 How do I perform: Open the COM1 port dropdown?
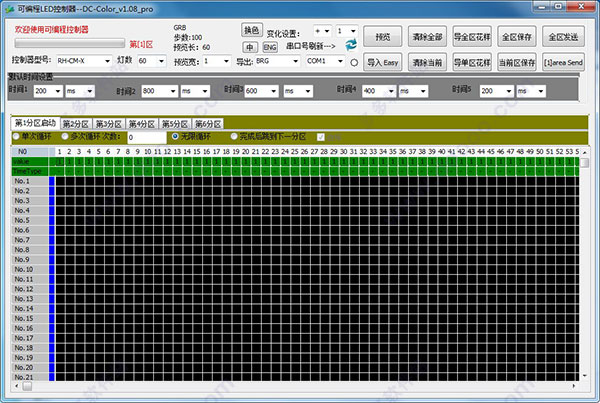pyautogui.click(x=340, y=61)
